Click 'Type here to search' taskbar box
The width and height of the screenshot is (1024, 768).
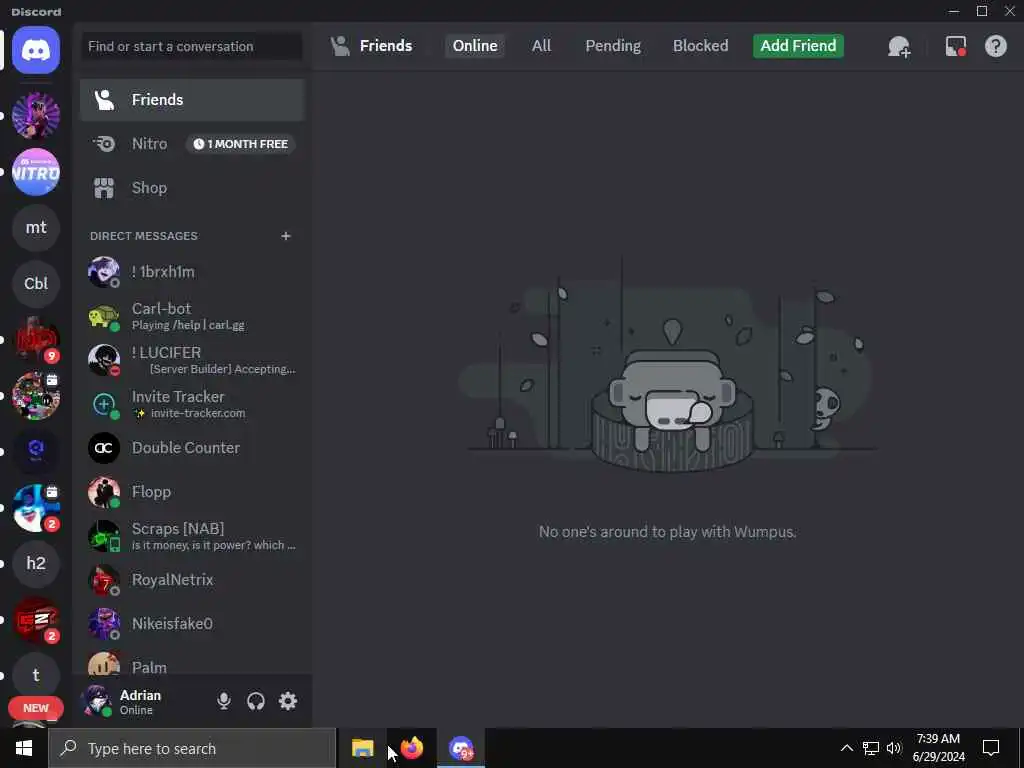click(192, 748)
